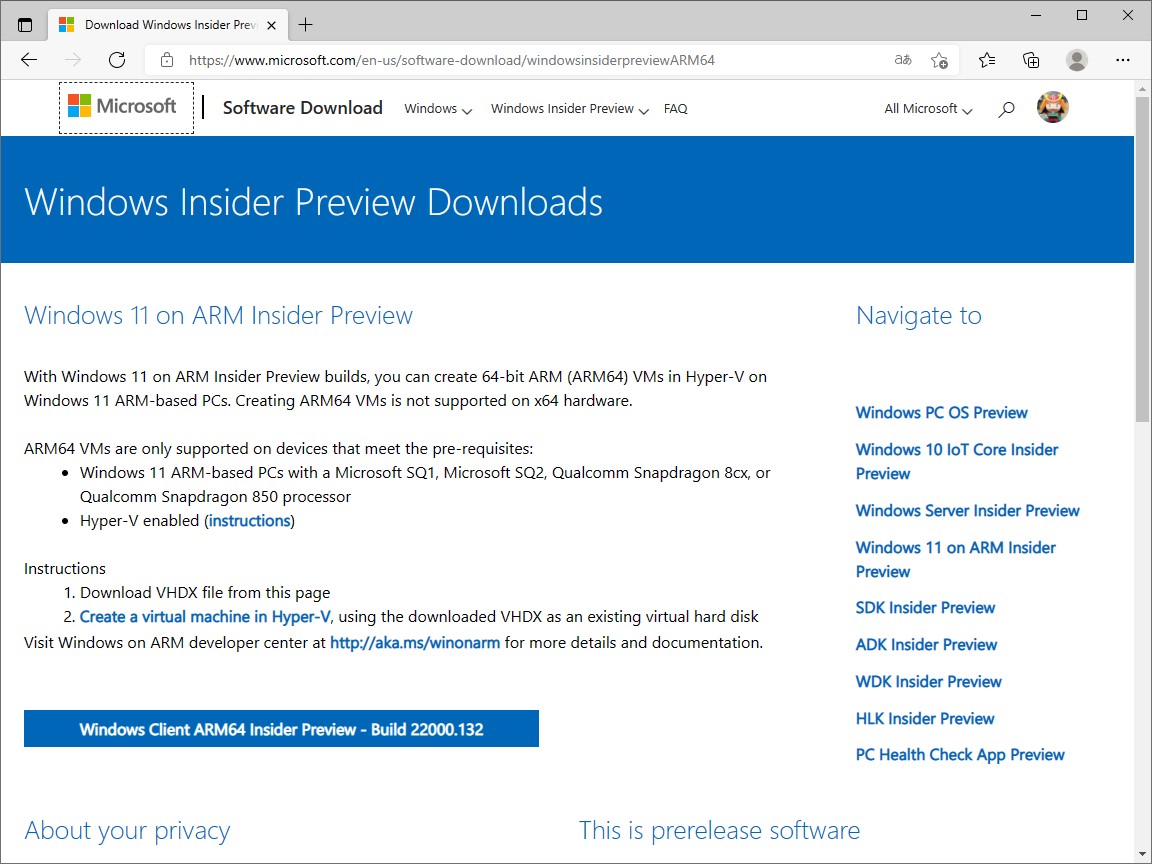Viewport: 1152px width, 864px height.
Task: Visit the aka.ms/winonarm link
Action: [415, 643]
